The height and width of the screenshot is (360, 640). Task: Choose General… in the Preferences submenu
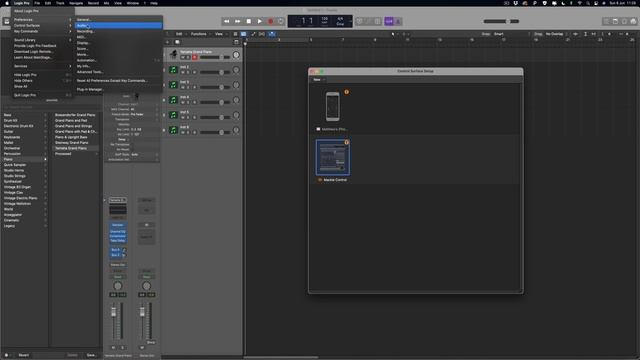point(118,20)
